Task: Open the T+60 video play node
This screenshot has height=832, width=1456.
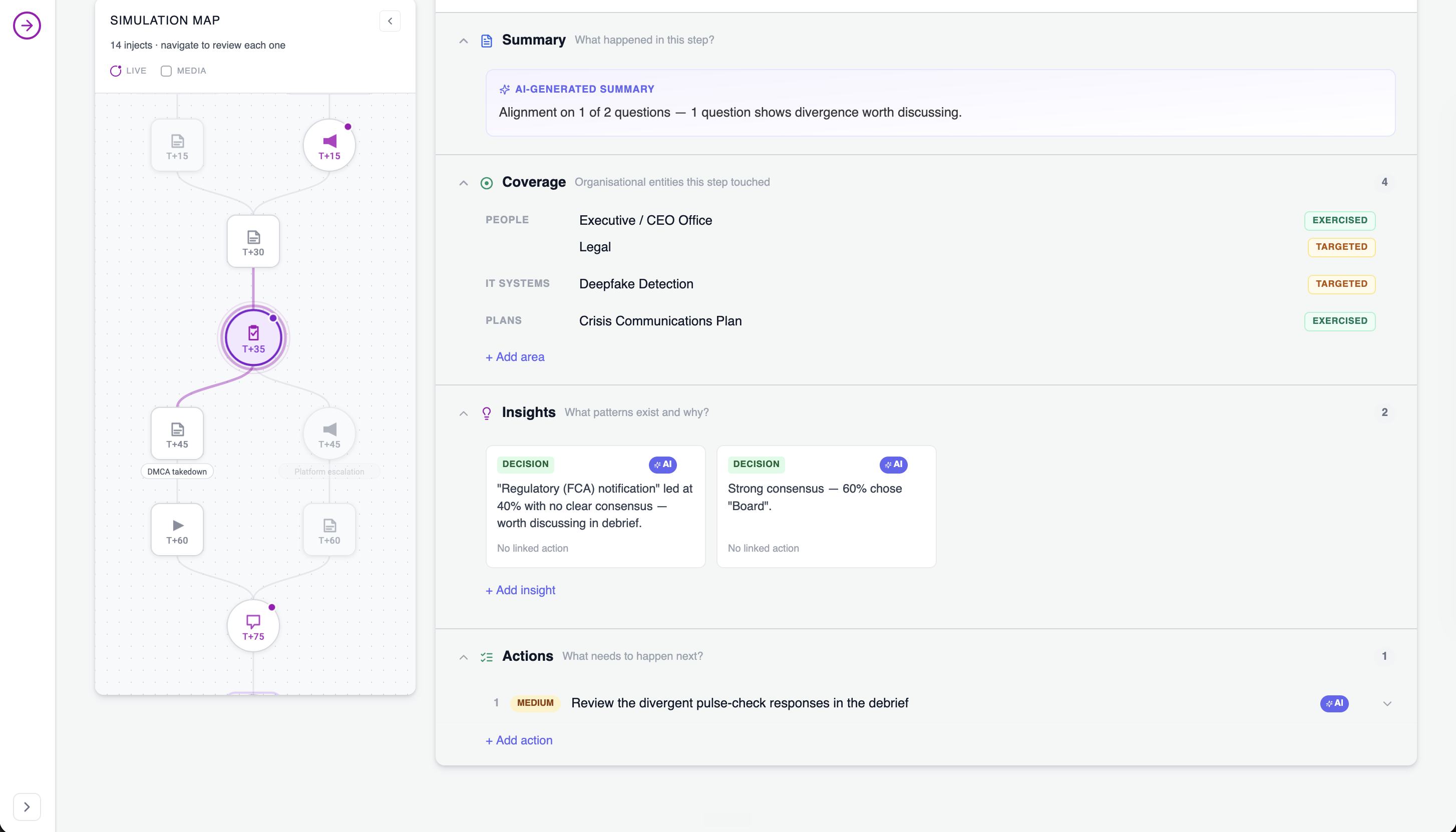Action: (177, 530)
